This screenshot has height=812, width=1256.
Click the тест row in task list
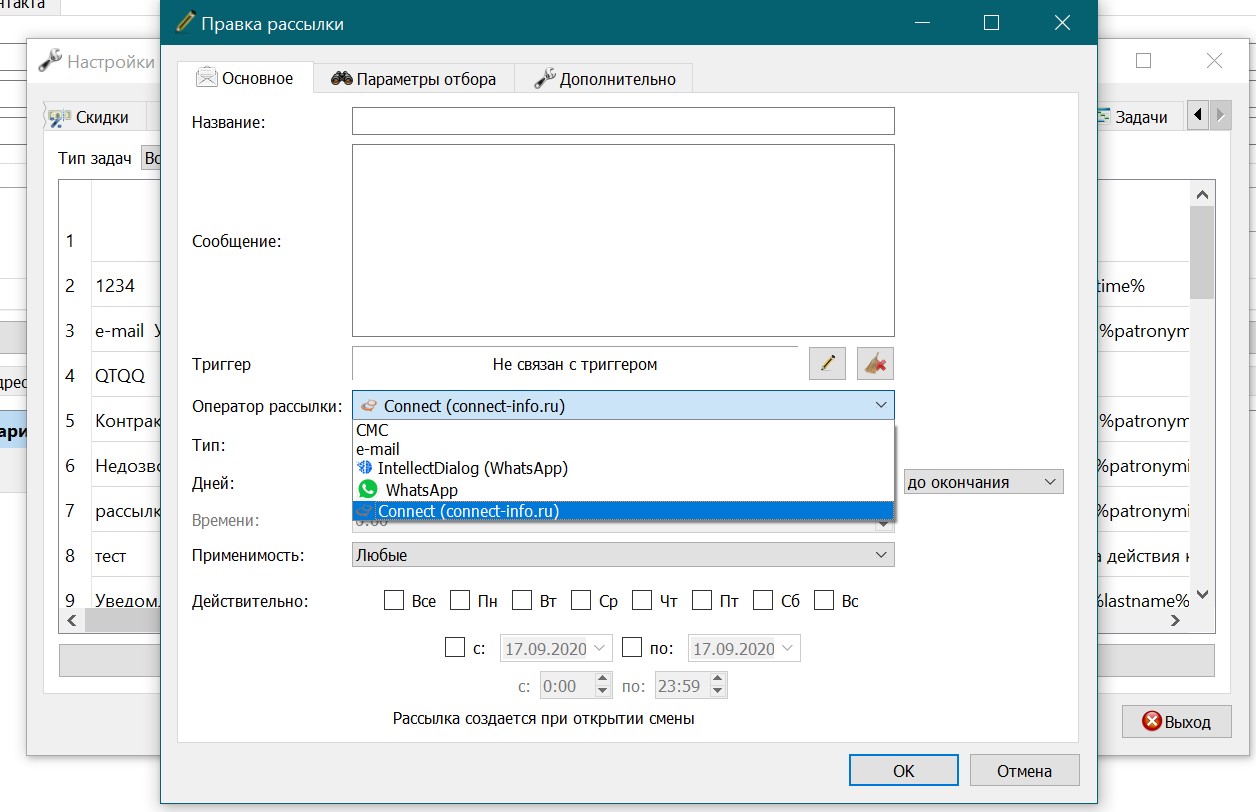click(x=111, y=556)
